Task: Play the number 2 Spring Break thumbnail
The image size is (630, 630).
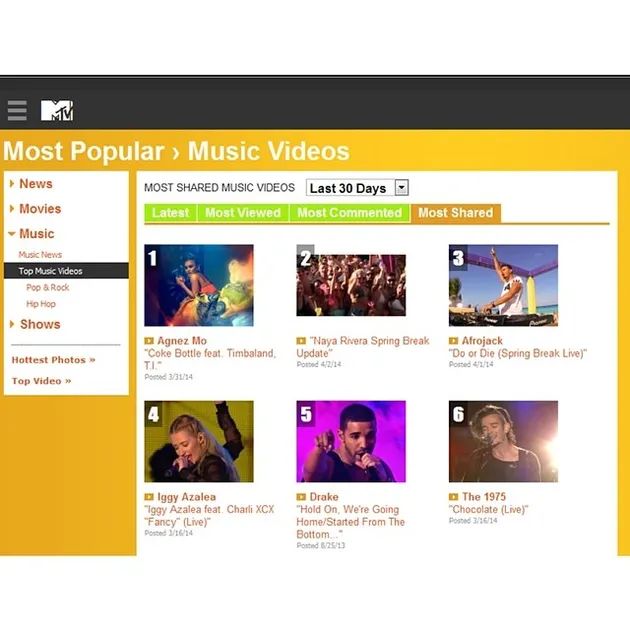Action: (x=351, y=285)
